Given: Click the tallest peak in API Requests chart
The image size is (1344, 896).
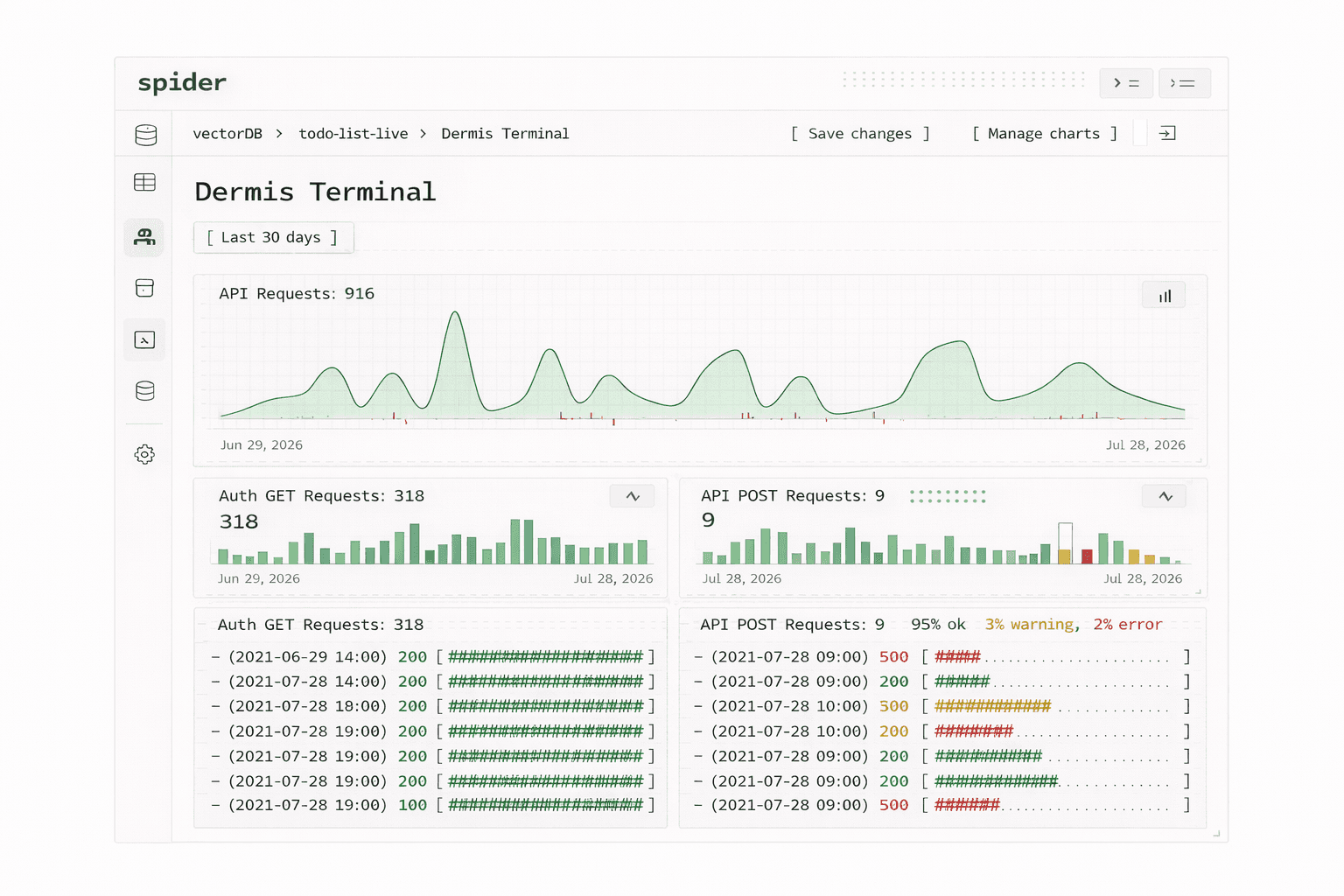Looking at the screenshot, I should [x=454, y=314].
